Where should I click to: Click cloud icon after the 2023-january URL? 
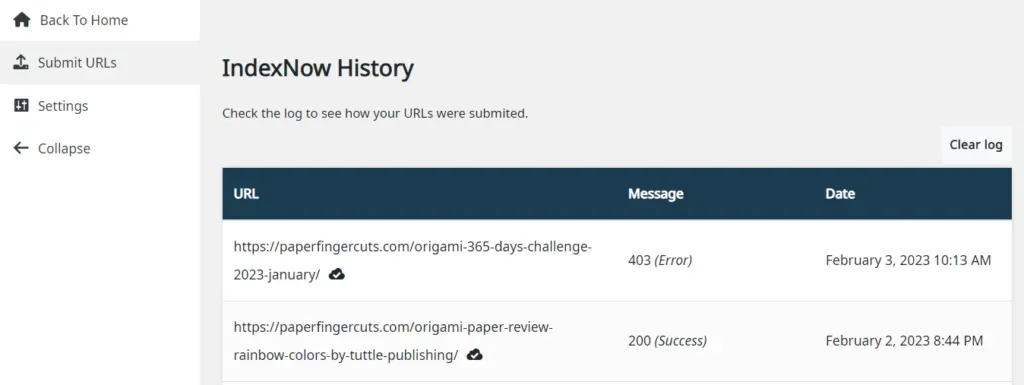click(337, 274)
